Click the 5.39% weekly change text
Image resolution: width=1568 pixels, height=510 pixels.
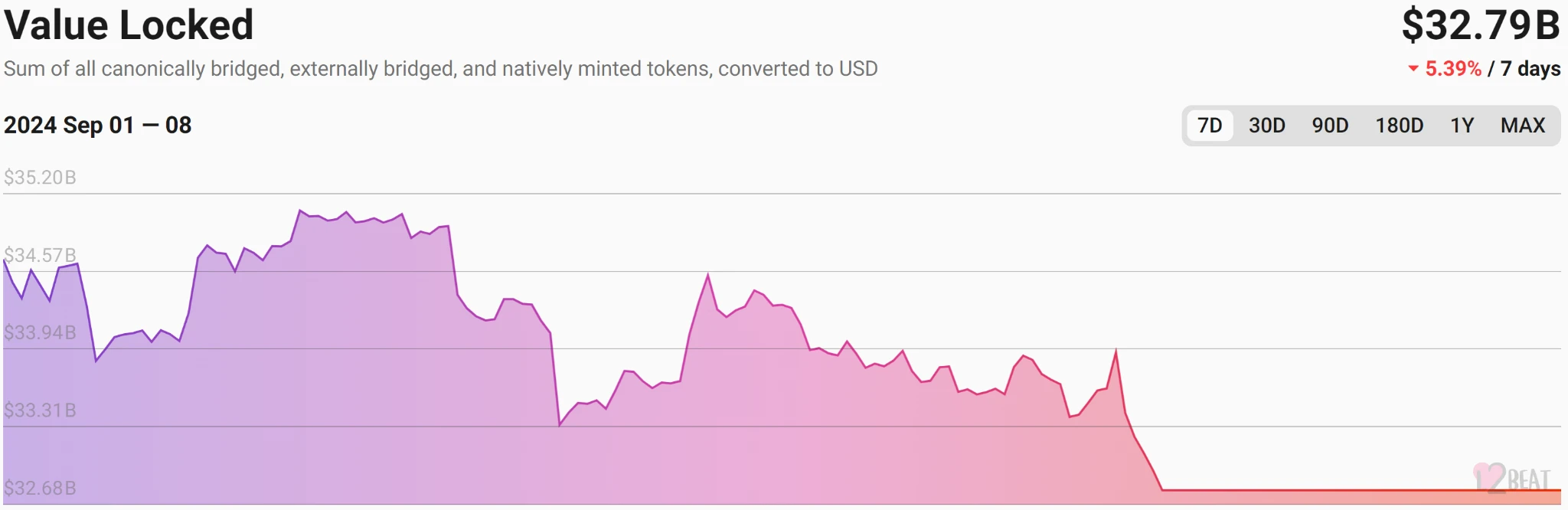tap(1453, 69)
